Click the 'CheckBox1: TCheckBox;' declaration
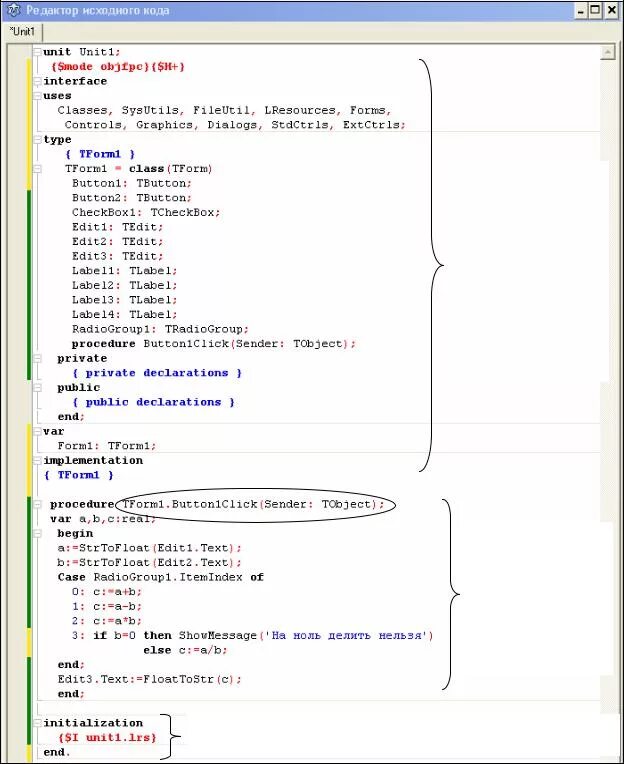This screenshot has width=624, height=764. pos(146,212)
